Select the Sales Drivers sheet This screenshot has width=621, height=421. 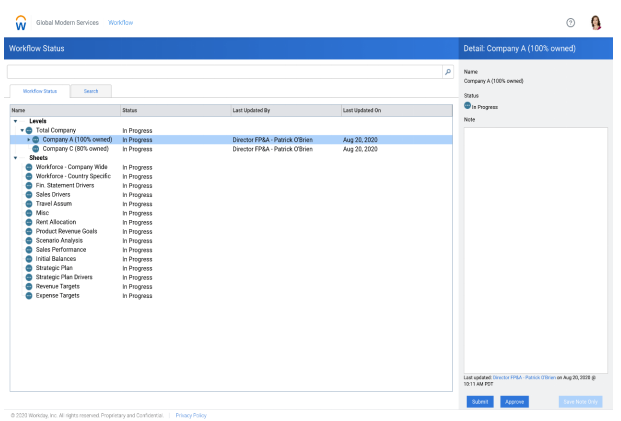tap(53, 194)
